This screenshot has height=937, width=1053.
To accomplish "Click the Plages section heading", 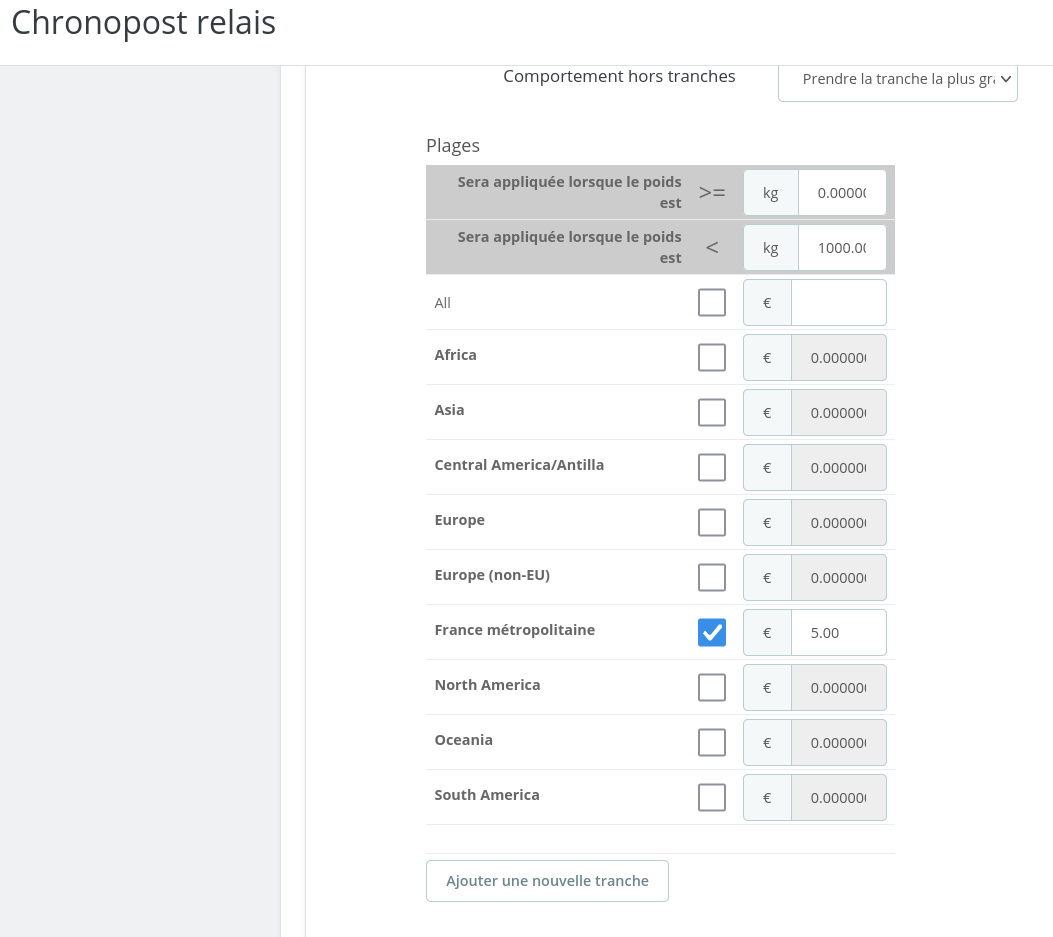I will point(453,146).
